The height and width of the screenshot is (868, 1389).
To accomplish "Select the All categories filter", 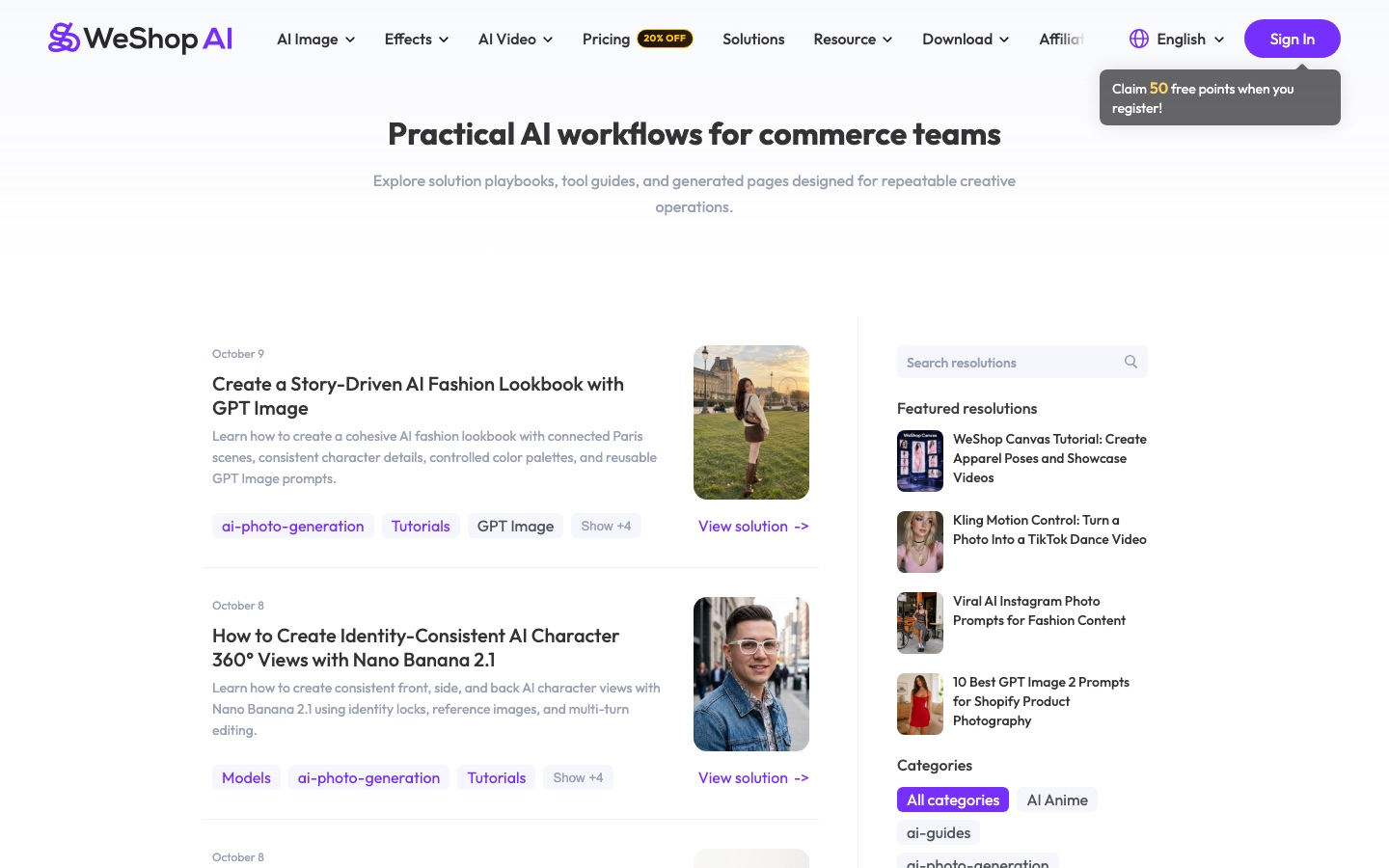I will coord(953,800).
